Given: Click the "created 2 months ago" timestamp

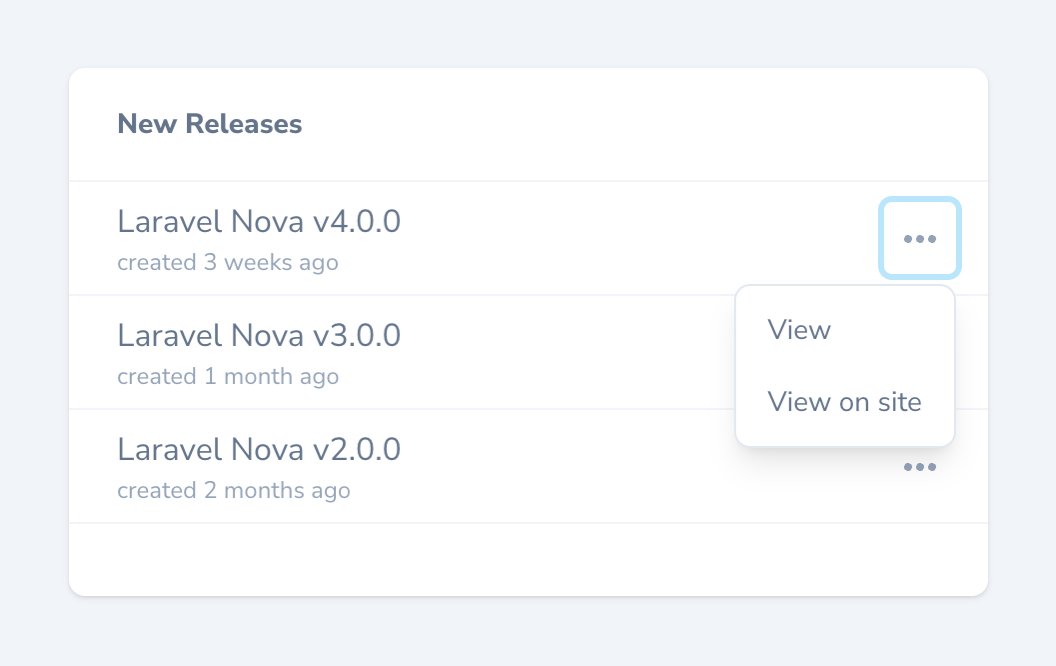Looking at the screenshot, I should 234,491.
